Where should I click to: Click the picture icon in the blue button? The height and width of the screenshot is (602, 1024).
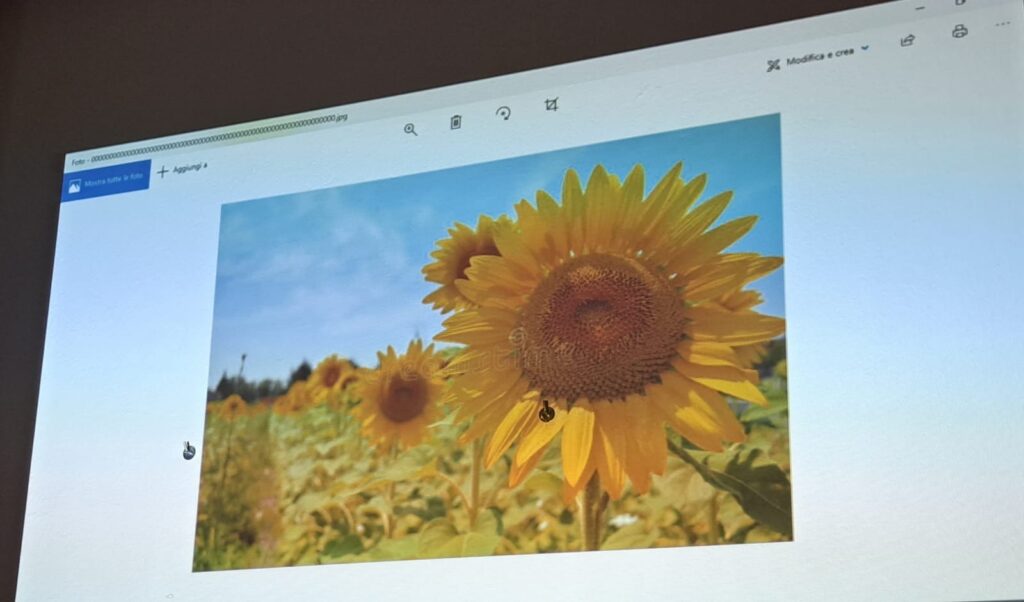pos(74,186)
